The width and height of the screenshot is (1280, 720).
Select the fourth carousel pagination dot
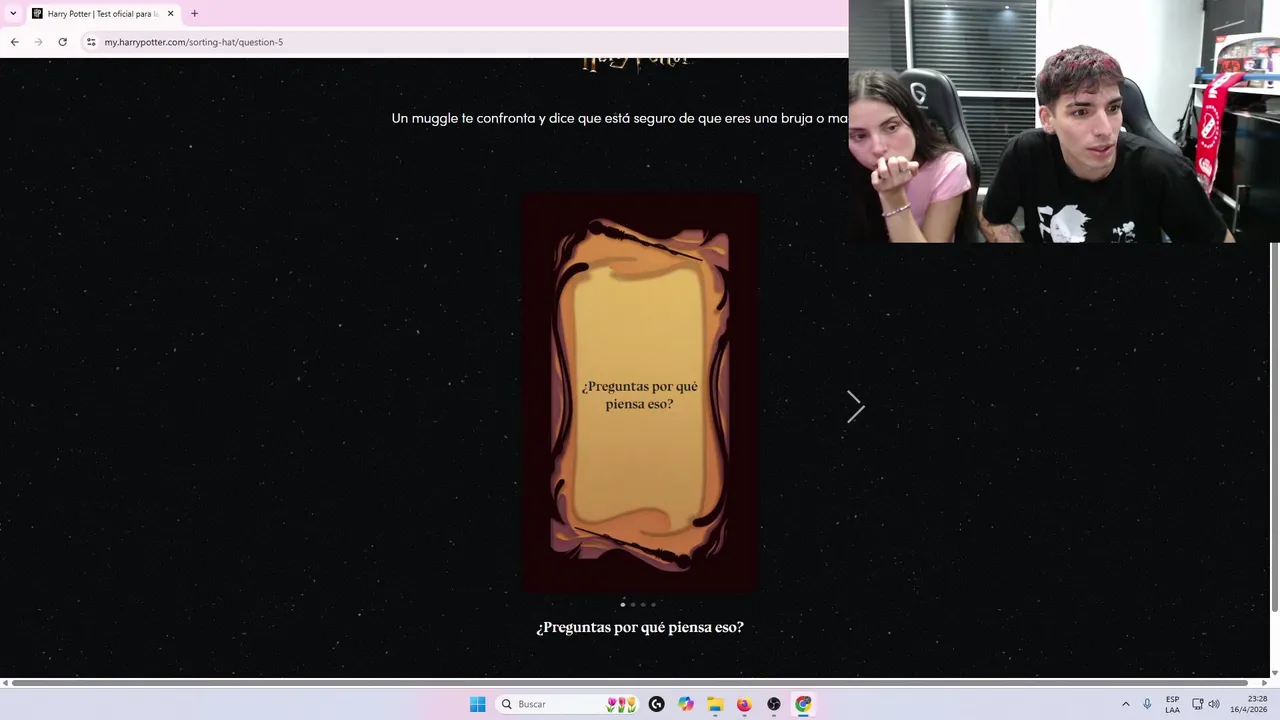[x=653, y=604]
